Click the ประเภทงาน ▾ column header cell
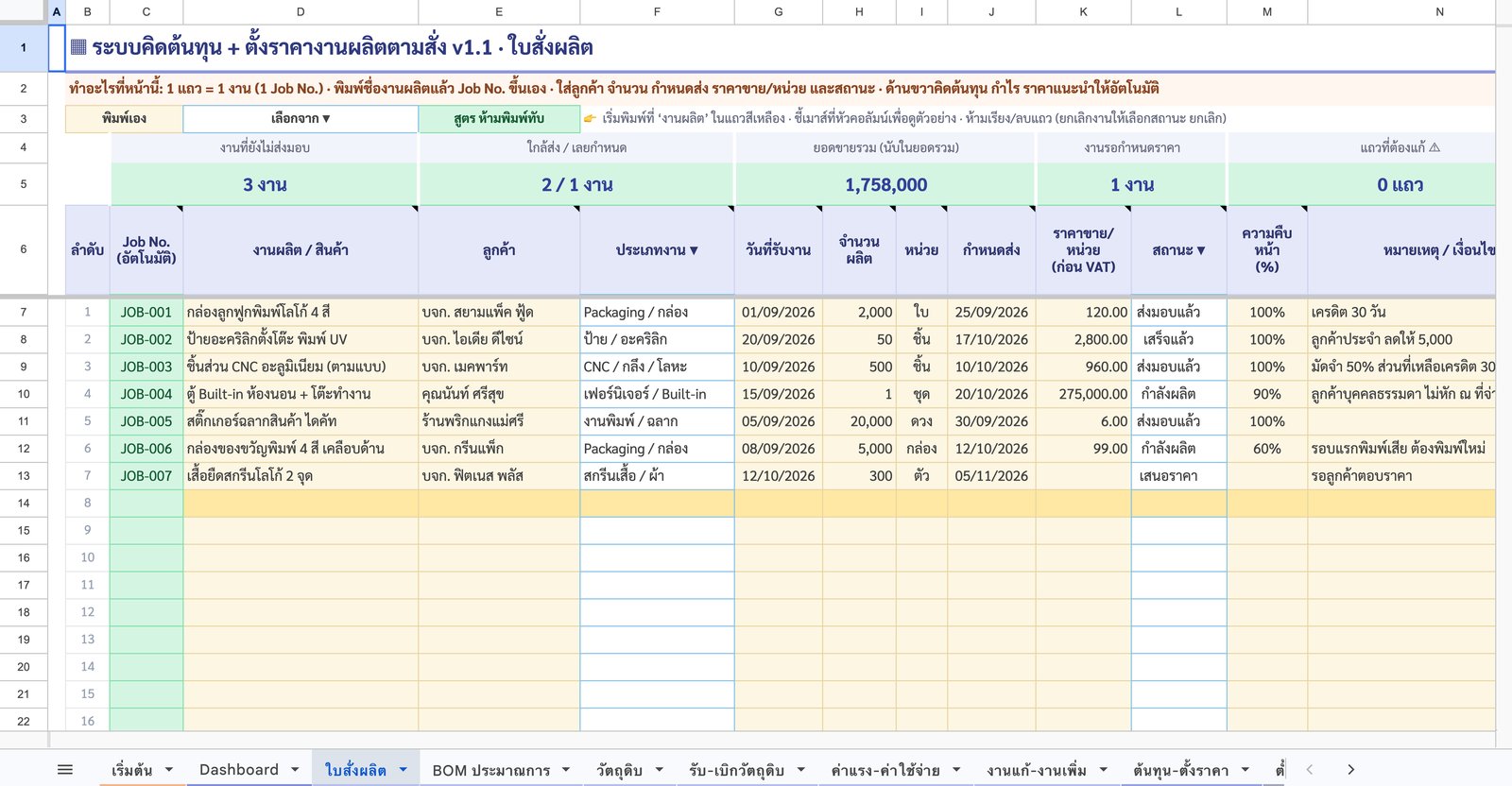 pos(657,250)
